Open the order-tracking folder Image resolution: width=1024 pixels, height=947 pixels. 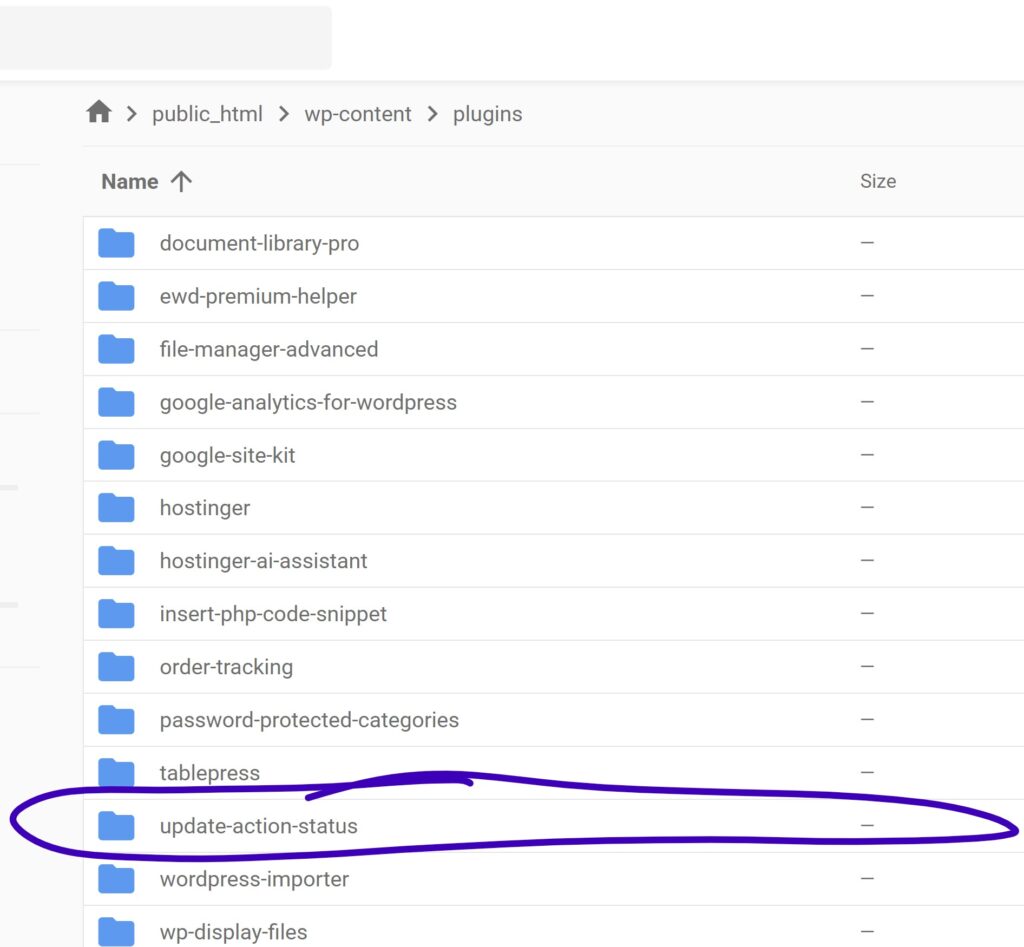click(226, 667)
